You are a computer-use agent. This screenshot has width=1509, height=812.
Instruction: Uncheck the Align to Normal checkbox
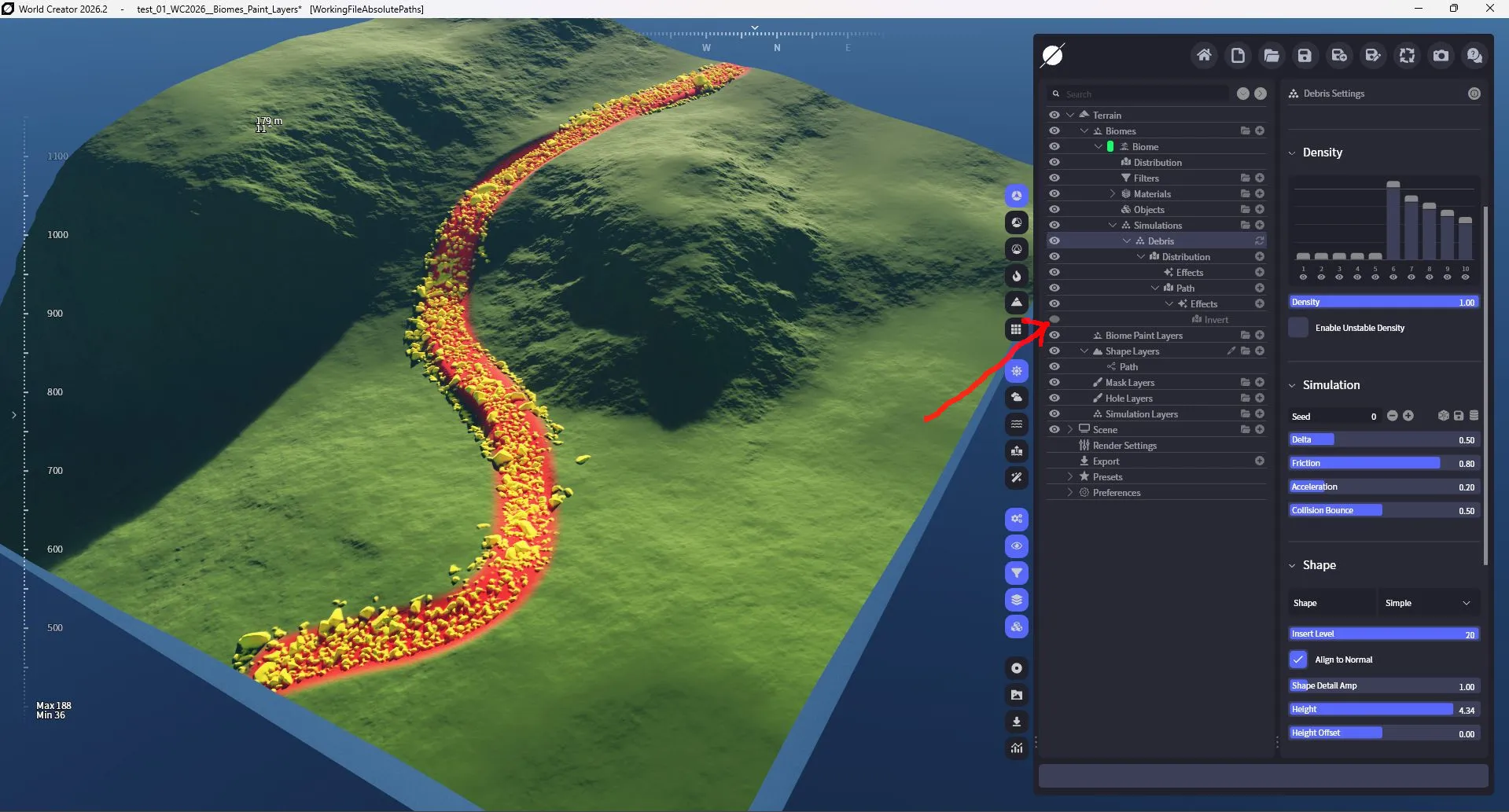pos(1298,660)
